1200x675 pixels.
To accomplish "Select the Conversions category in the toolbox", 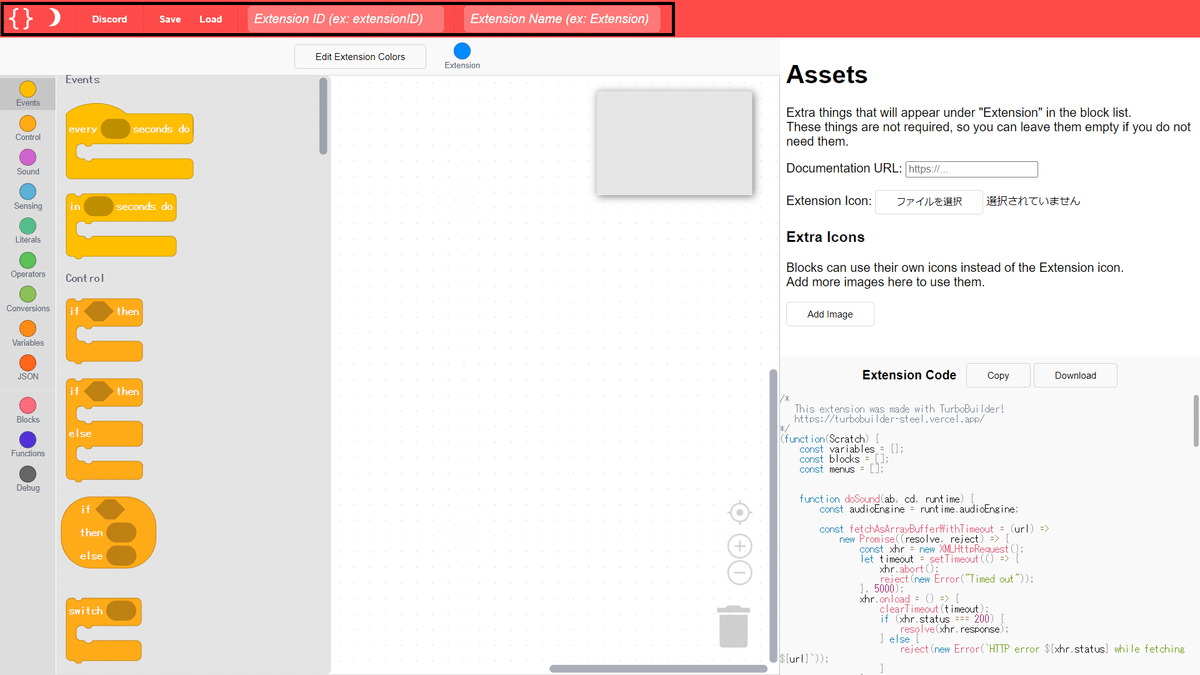I will click(x=28, y=299).
